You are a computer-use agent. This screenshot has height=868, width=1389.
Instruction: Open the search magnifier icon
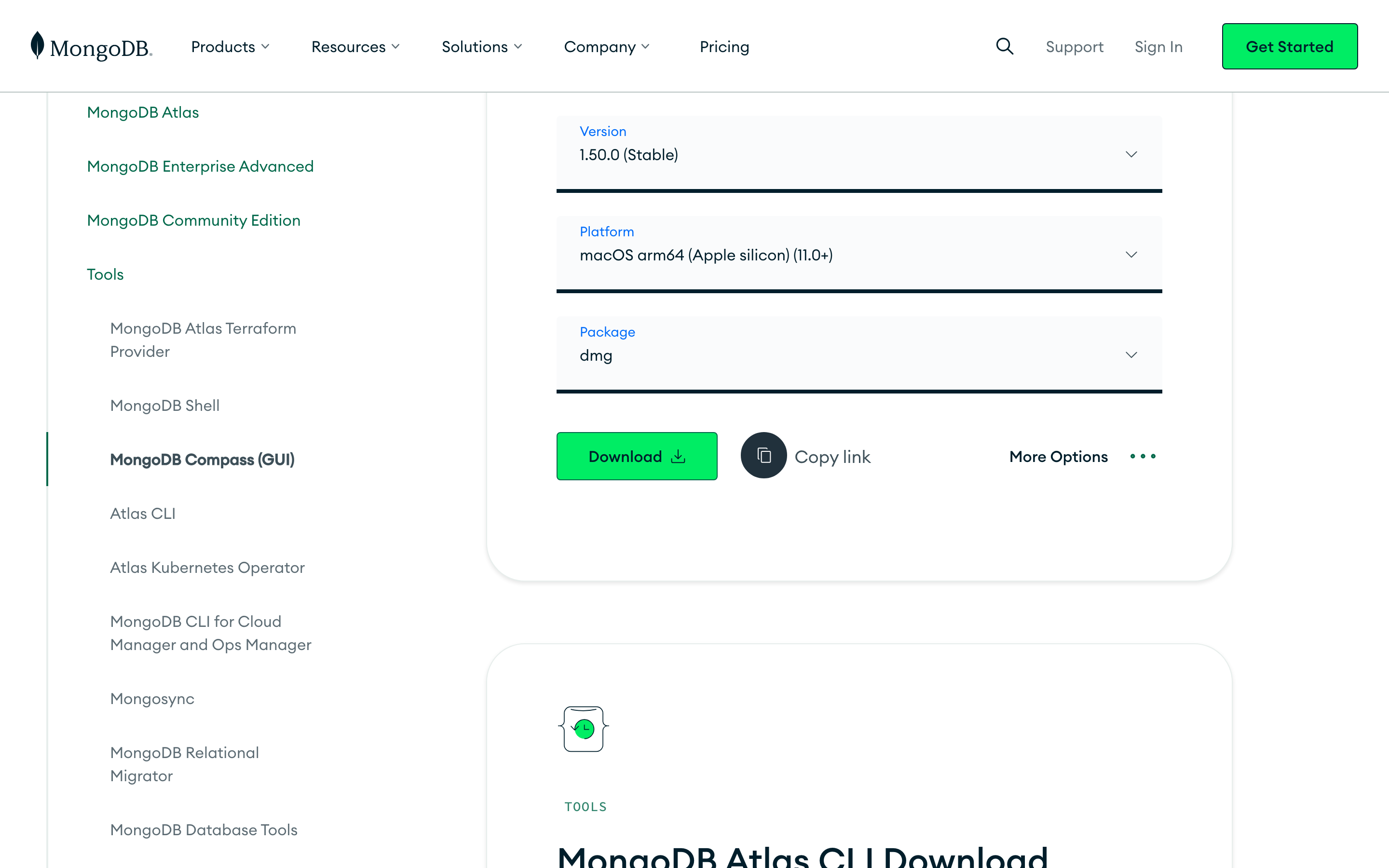(x=1005, y=46)
